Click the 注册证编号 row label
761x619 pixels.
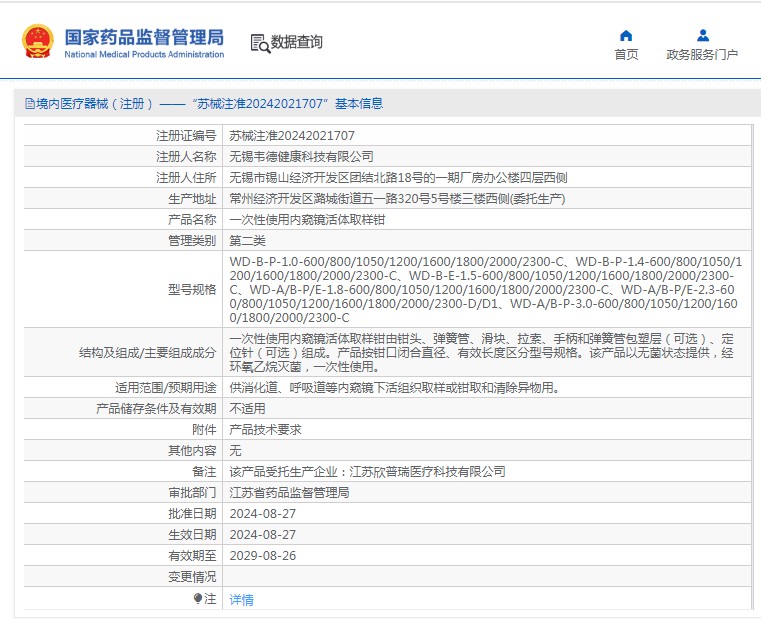(186, 135)
